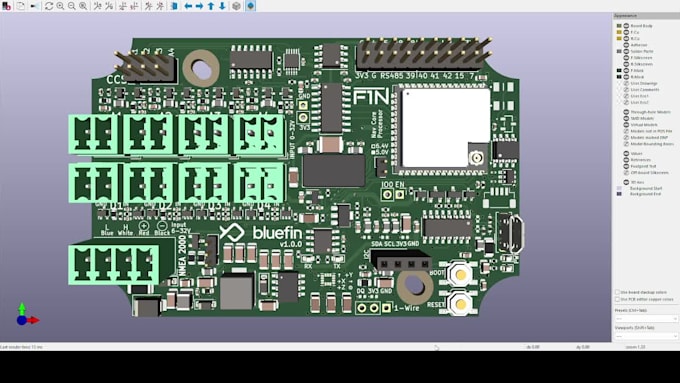Toggle Footprint Text visibility
Viewport: 680px width, 383px height.
tap(626, 166)
